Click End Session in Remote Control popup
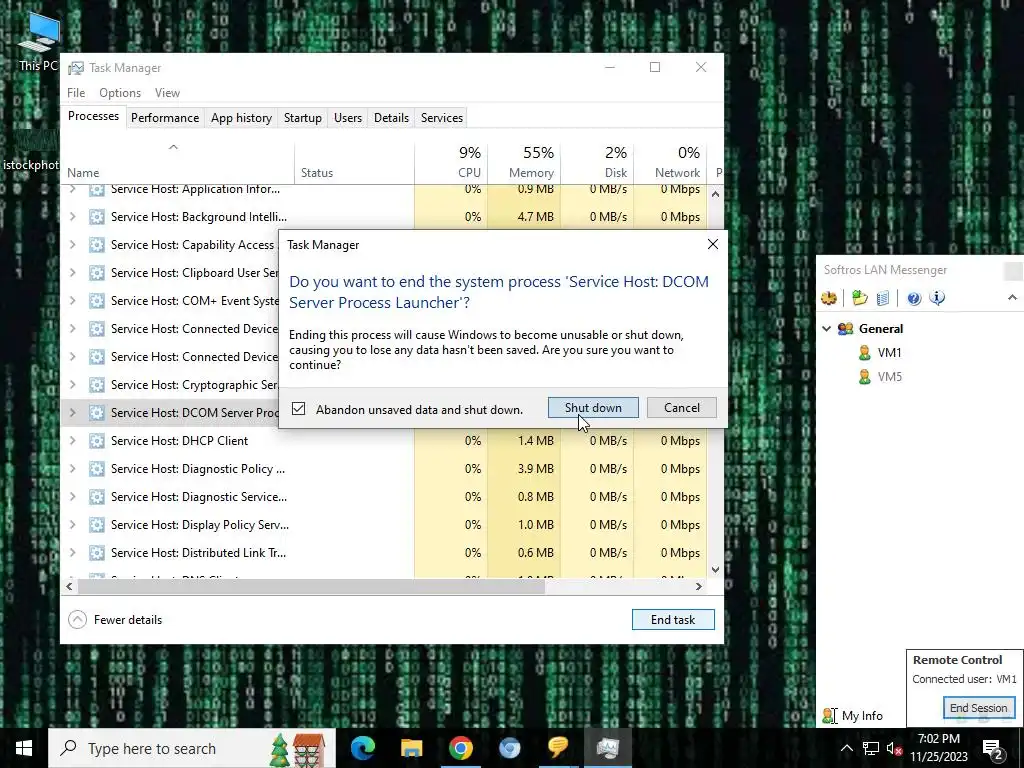The image size is (1024, 768). click(x=978, y=708)
